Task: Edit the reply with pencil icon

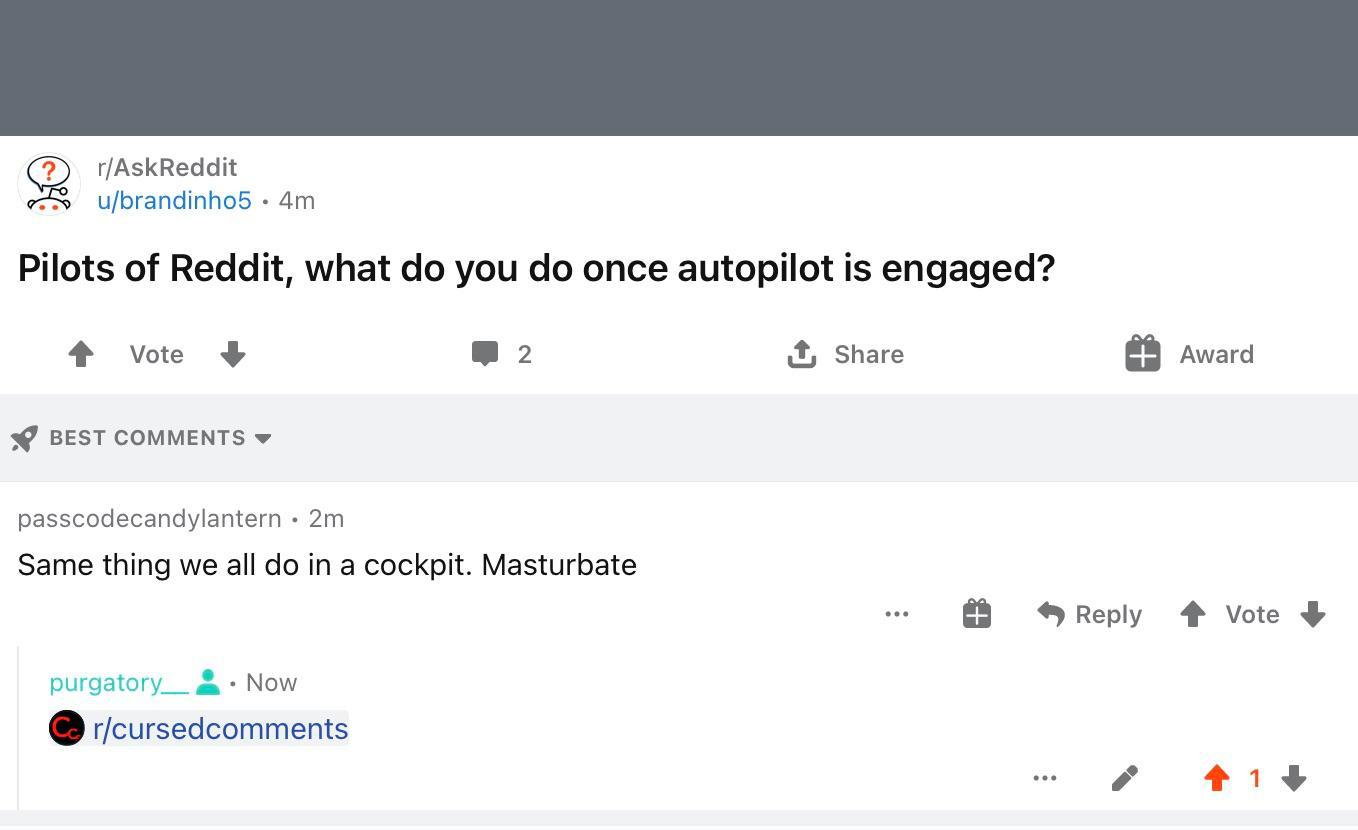Action: point(1125,778)
